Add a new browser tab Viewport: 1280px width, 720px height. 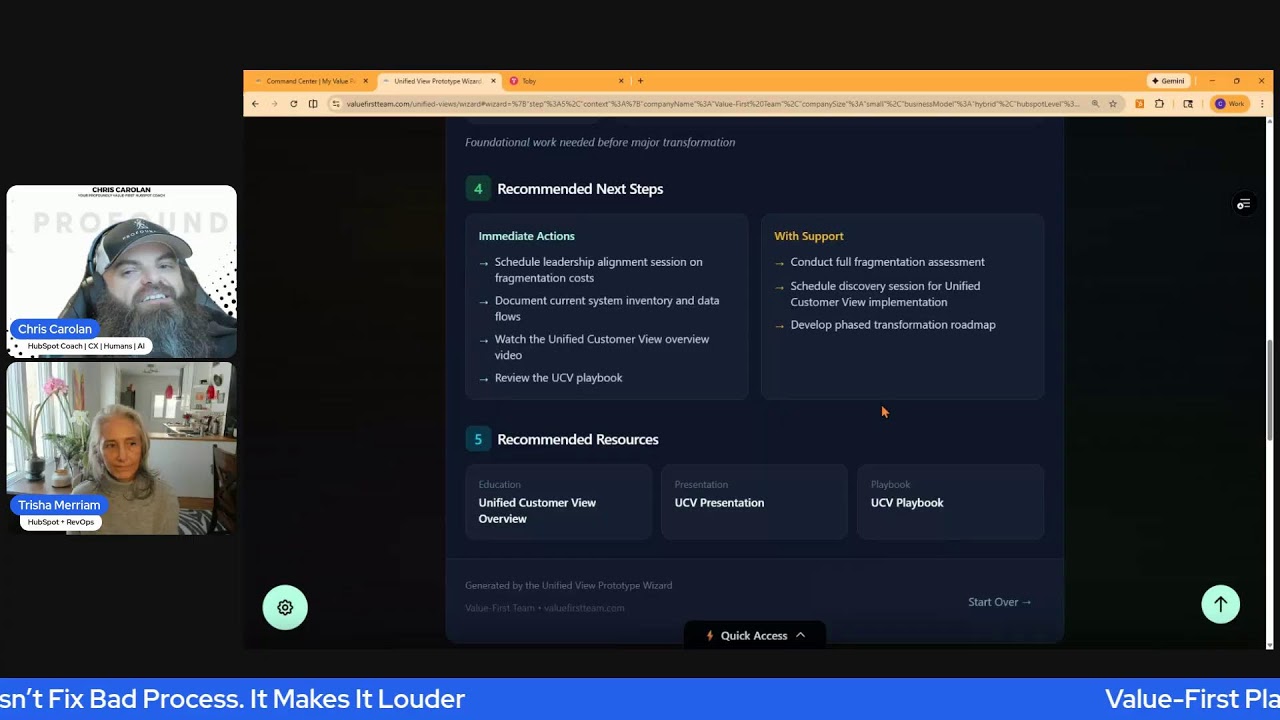(x=640, y=81)
